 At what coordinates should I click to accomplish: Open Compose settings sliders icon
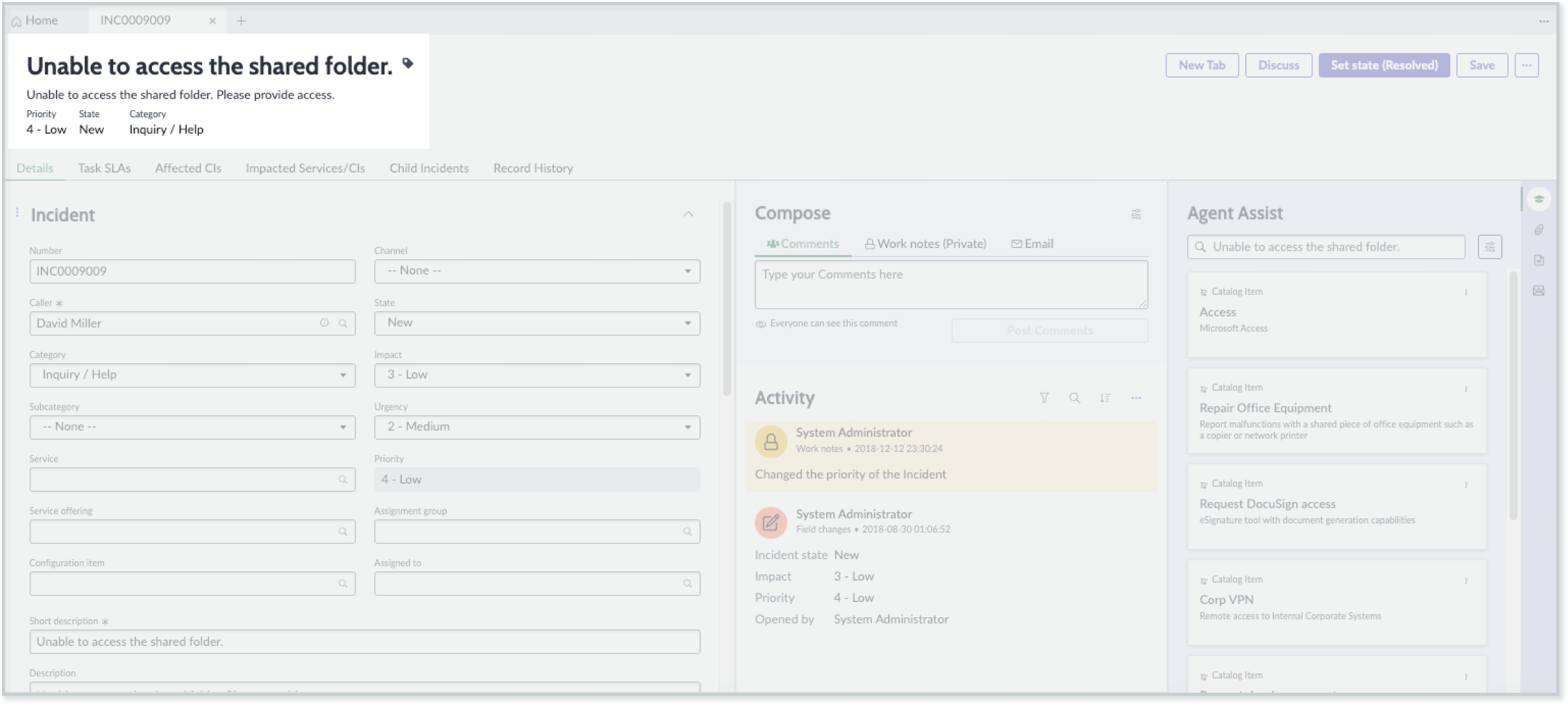point(1137,214)
